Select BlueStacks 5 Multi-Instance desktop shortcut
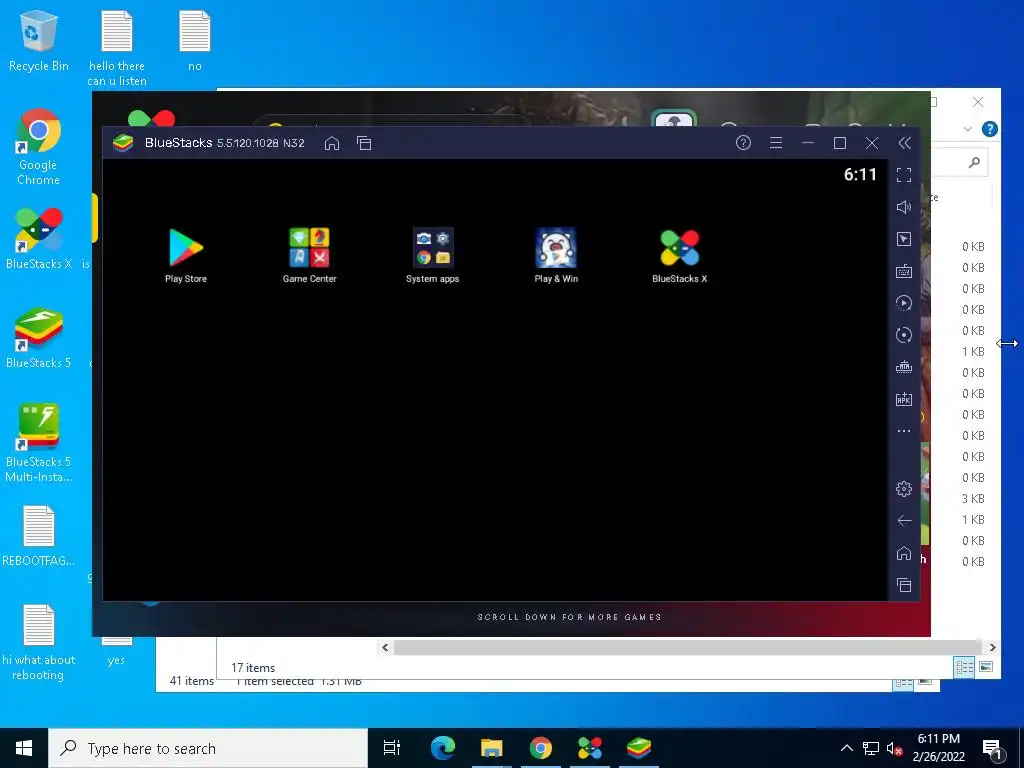The width and height of the screenshot is (1024, 768). tap(38, 444)
